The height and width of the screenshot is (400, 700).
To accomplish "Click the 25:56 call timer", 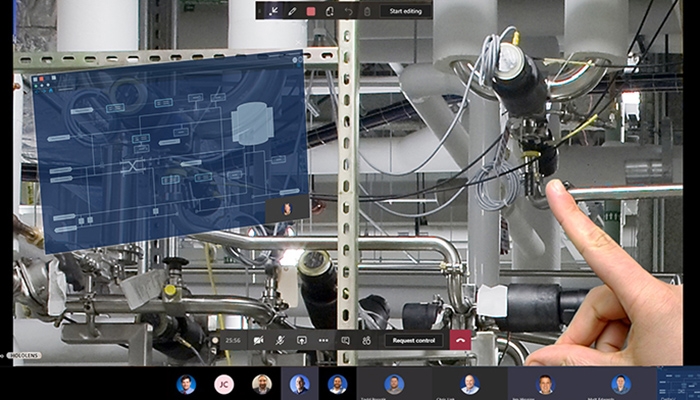I will pos(233,340).
